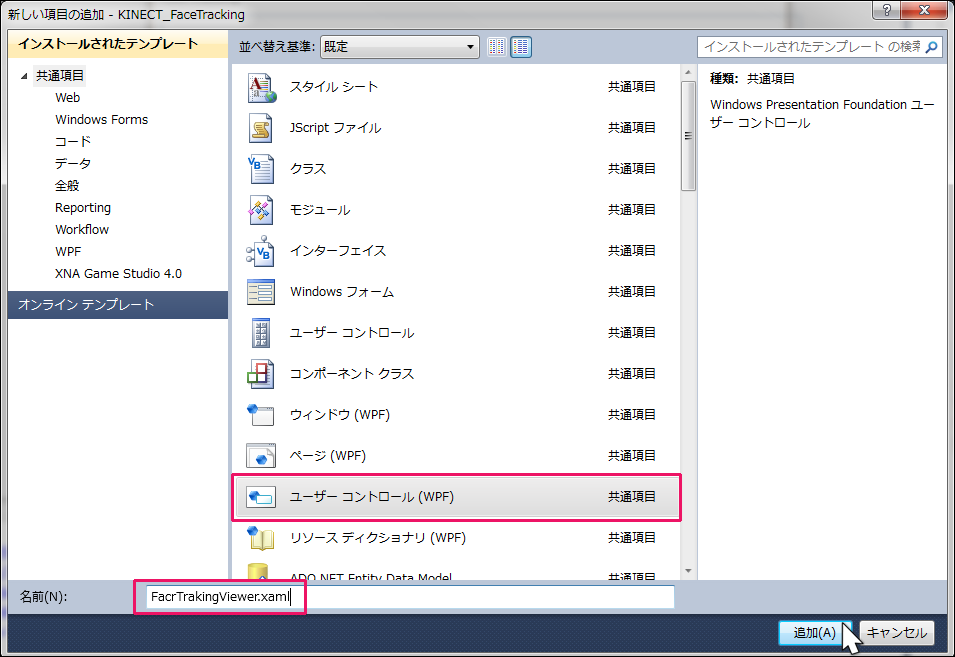Select 共通項目 in the template tree
The image size is (955, 657).
(60, 76)
